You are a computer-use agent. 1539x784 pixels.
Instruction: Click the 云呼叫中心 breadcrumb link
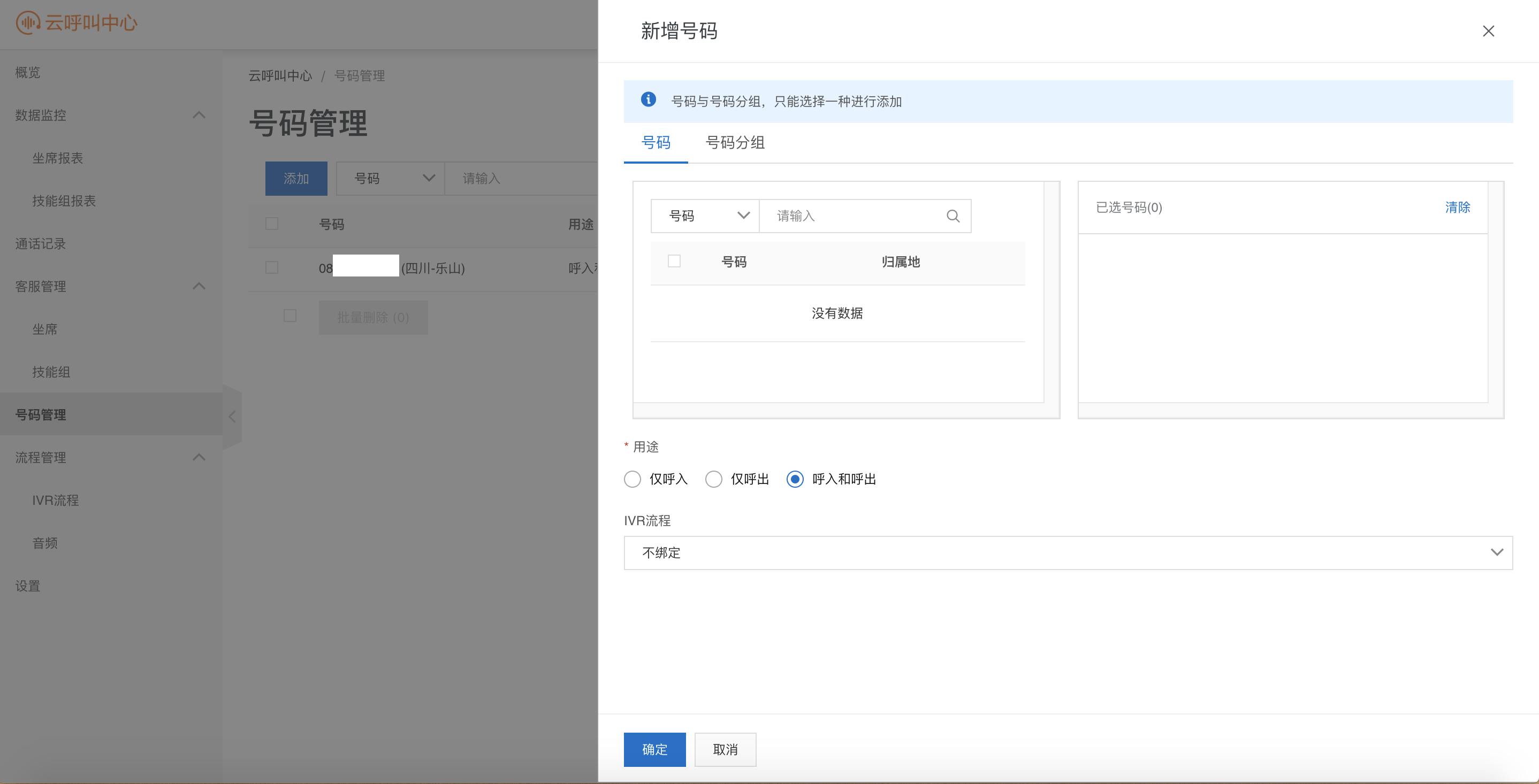[280, 76]
